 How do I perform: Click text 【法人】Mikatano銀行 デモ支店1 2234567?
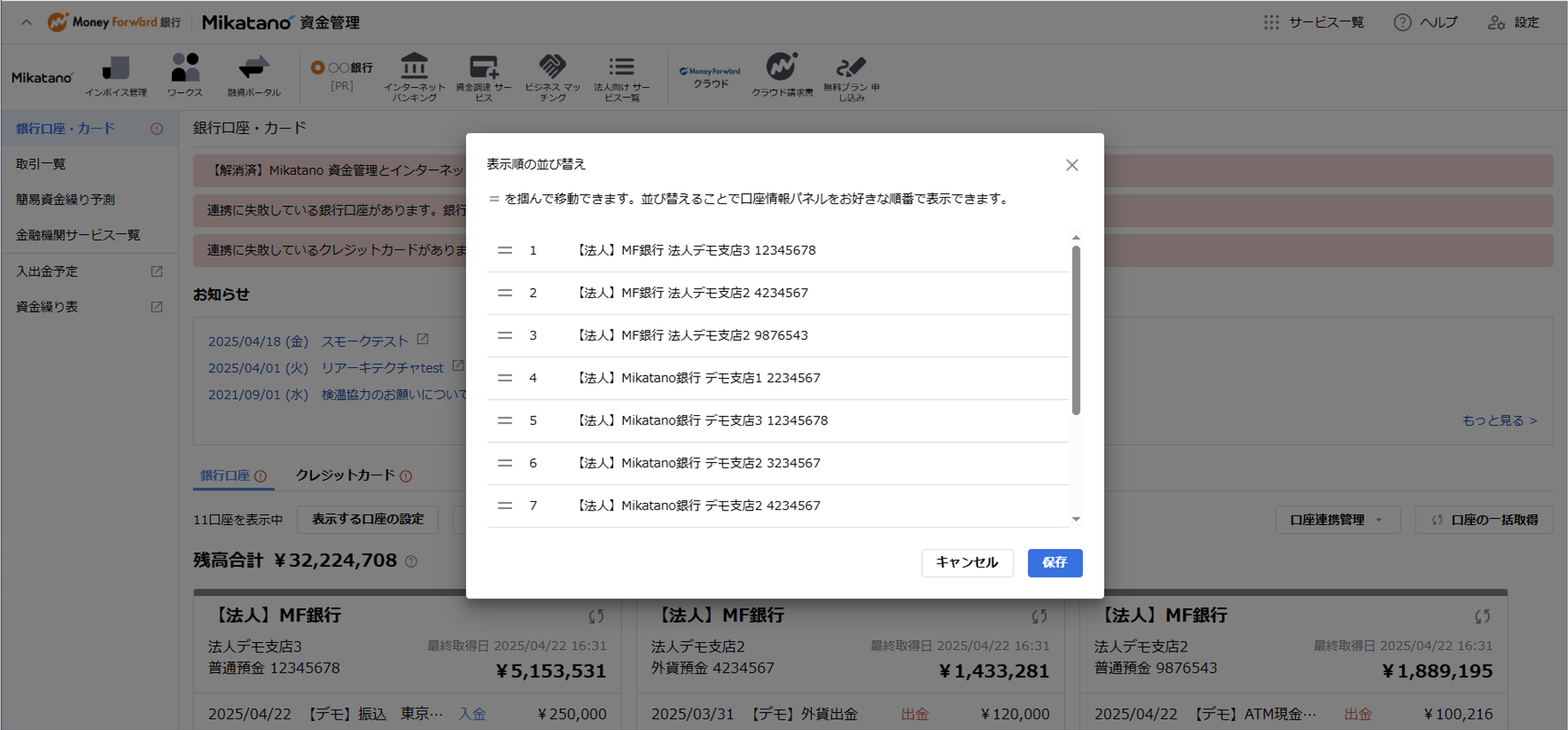[697, 378]
